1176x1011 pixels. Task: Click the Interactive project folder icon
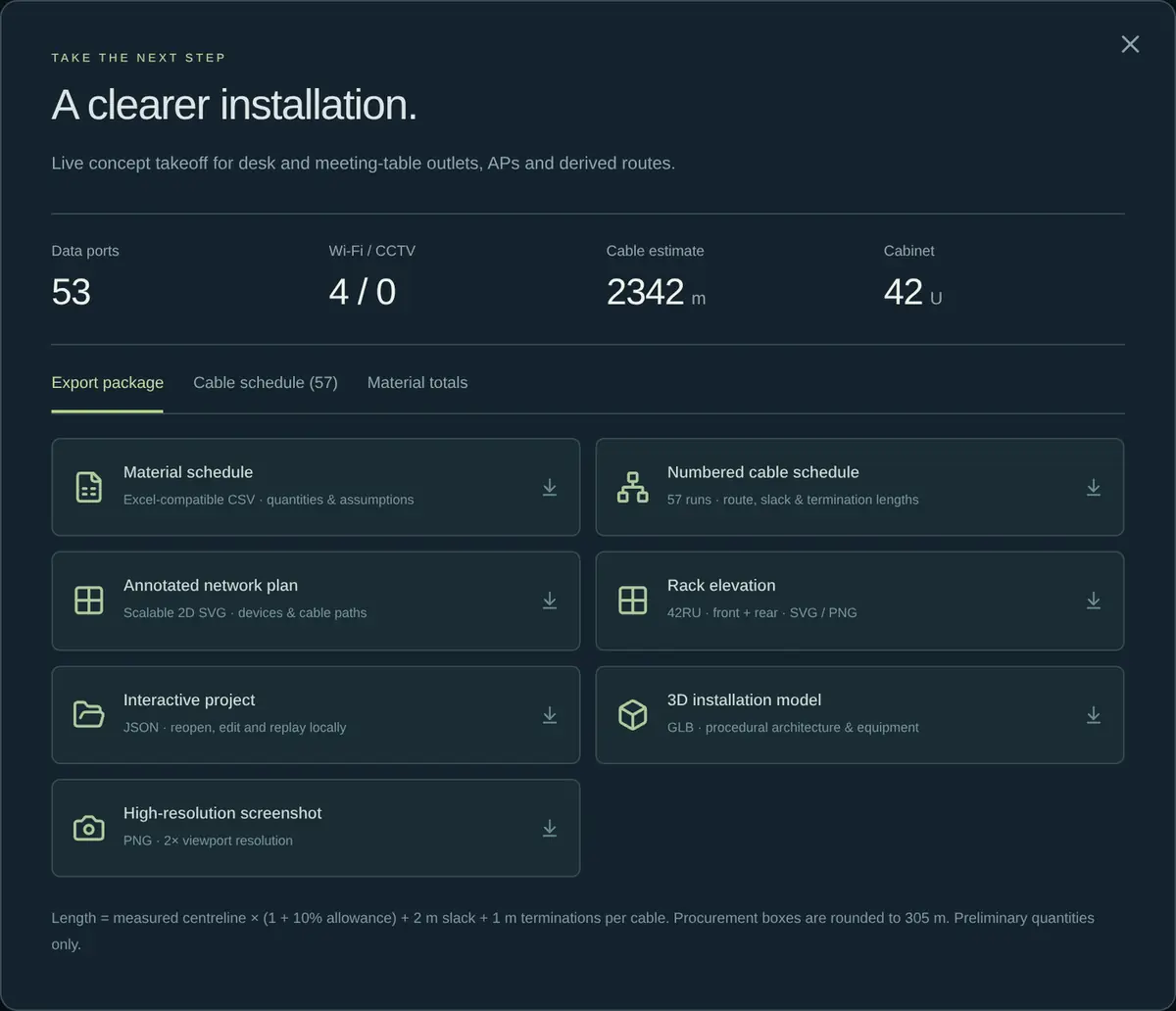click(89, 715)
